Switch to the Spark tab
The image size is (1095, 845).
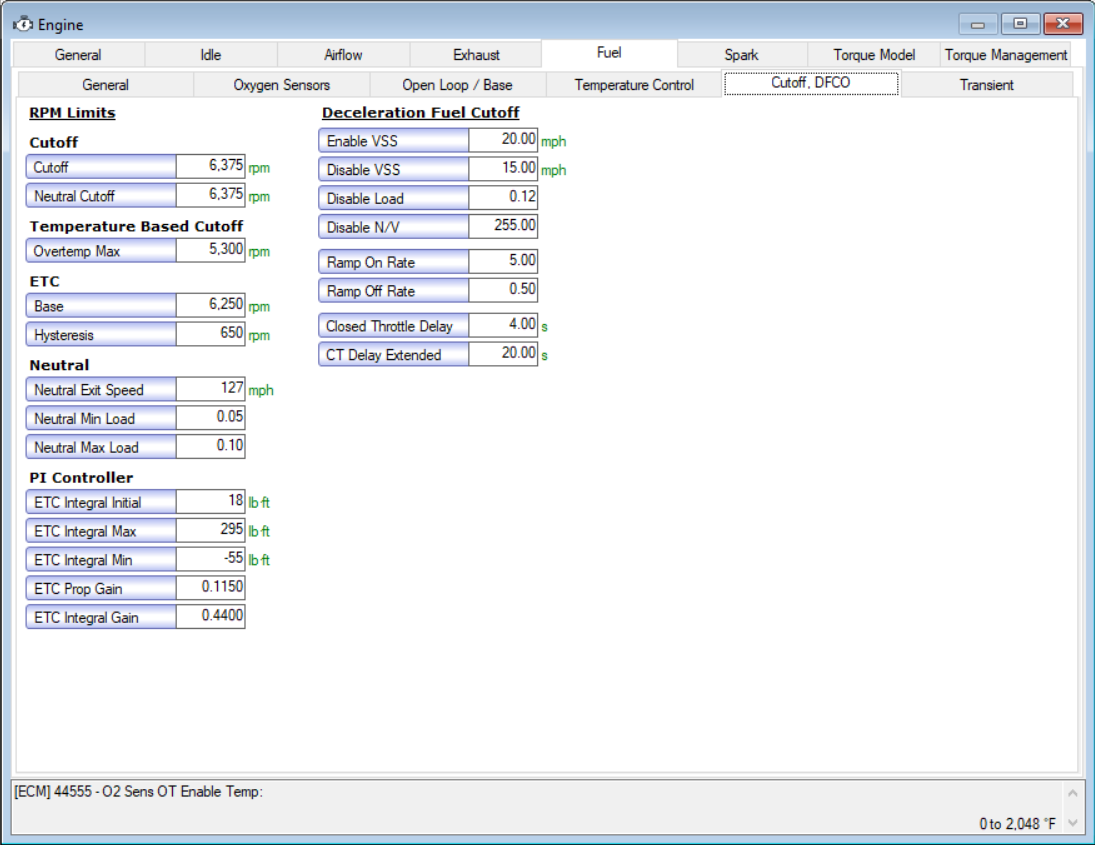click(x=741, y=55)
